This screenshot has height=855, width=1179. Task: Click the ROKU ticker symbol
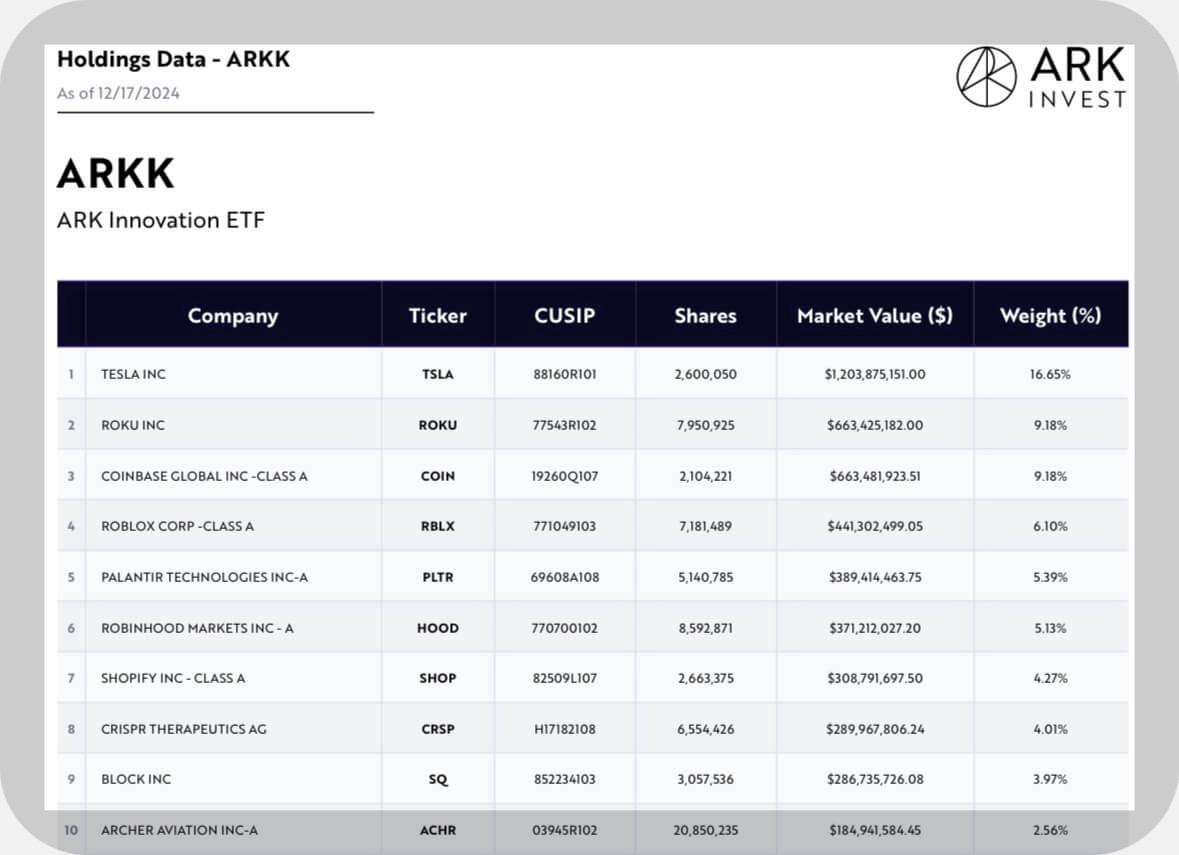click(x=438, y=425)
